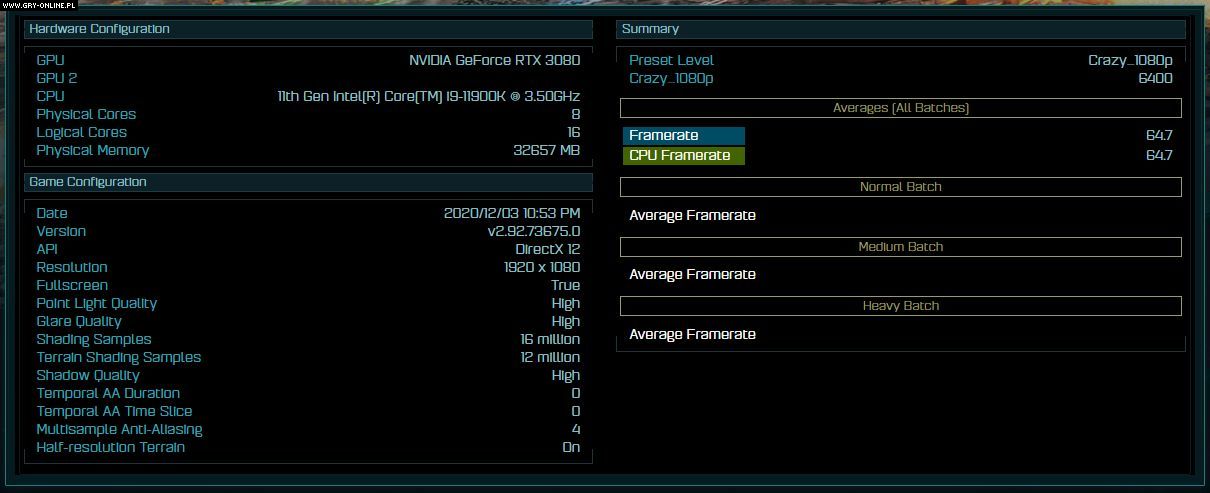Select the Summary panel header
Screen dimensions: 1210x493
click(x=901, y=30)
